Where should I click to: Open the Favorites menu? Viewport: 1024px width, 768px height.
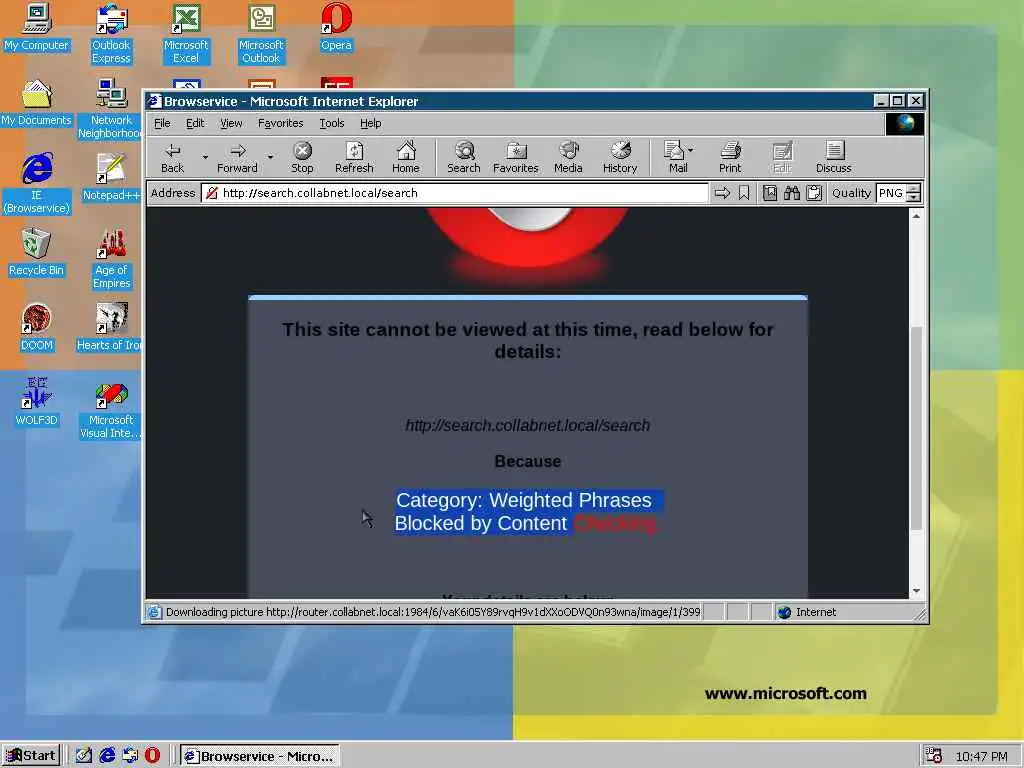coord(280,123)
